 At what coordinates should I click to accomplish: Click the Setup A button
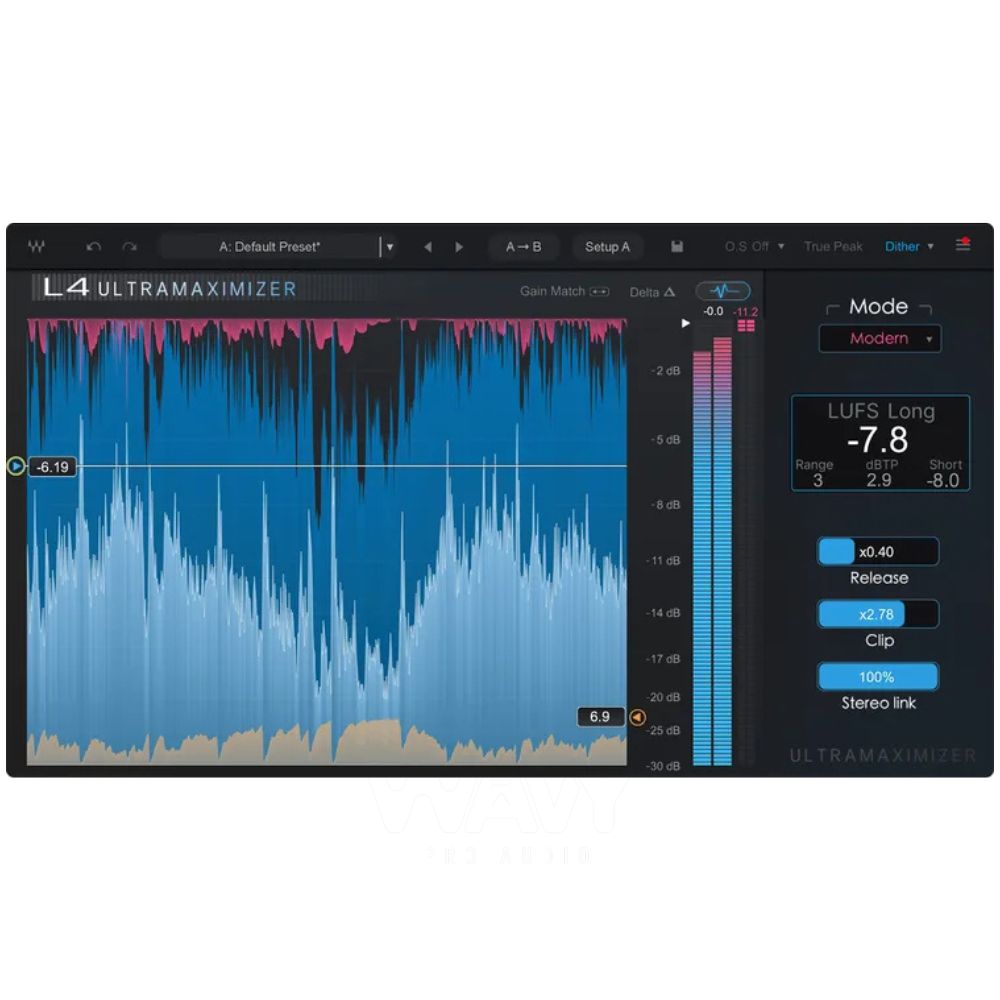(608, 246)
